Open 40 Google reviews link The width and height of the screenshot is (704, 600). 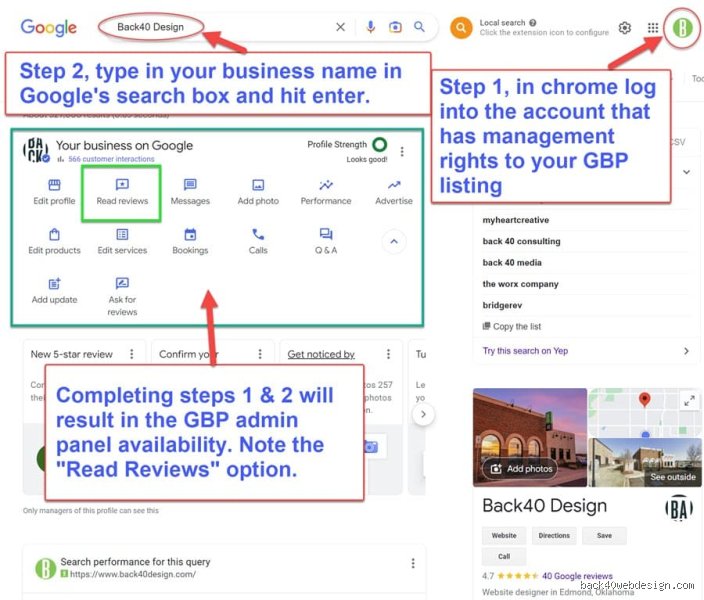tap(577, 576)
